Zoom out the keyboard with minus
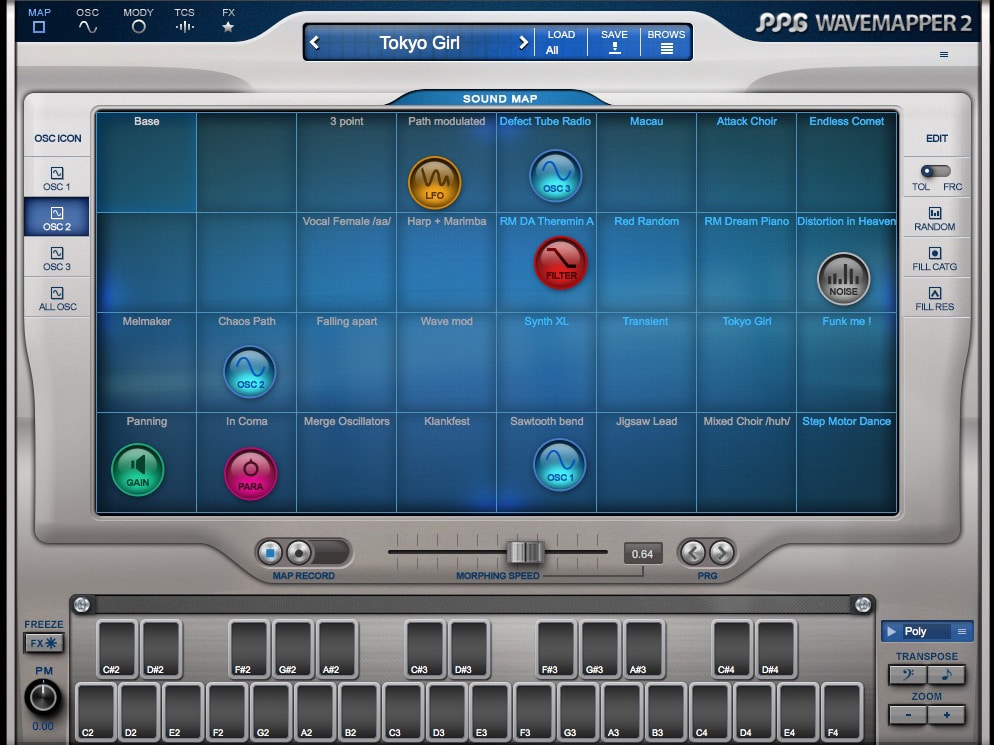 point(908,715)
